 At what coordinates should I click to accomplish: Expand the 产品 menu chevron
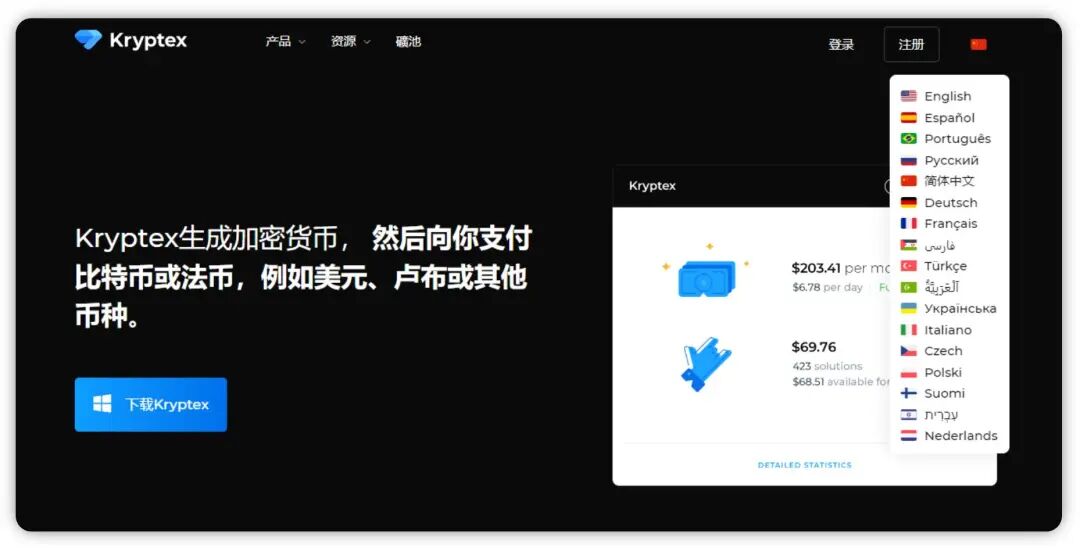(302, 43)
